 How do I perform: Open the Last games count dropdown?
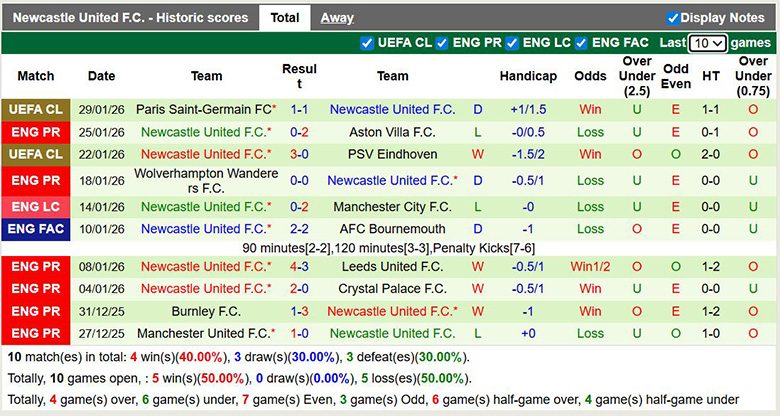point(708,44)
